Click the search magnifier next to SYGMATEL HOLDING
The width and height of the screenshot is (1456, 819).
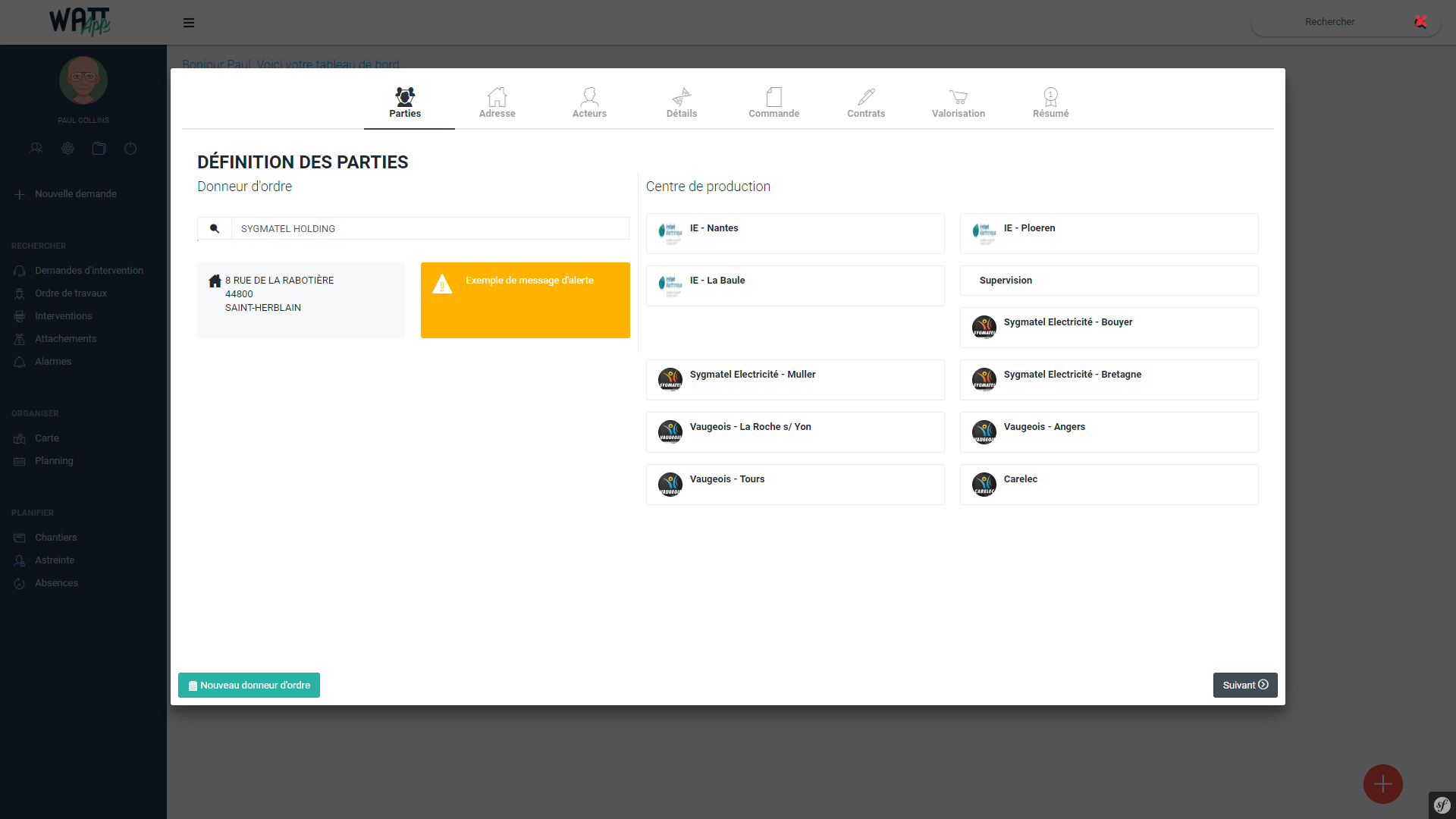click(x=215, y=228)
